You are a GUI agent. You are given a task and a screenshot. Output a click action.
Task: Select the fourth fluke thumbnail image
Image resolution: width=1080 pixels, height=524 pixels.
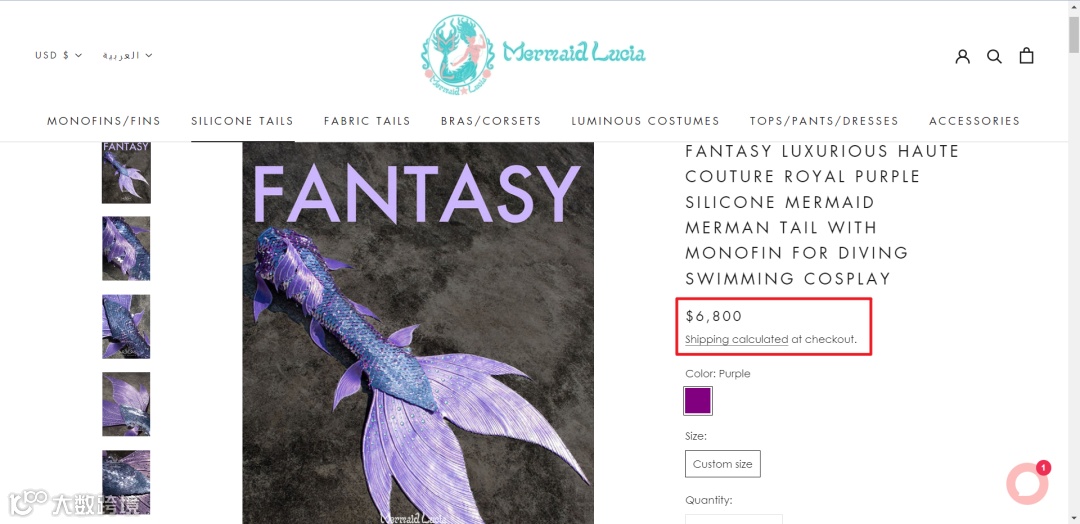pyautogui.click(x=126, y=404)
